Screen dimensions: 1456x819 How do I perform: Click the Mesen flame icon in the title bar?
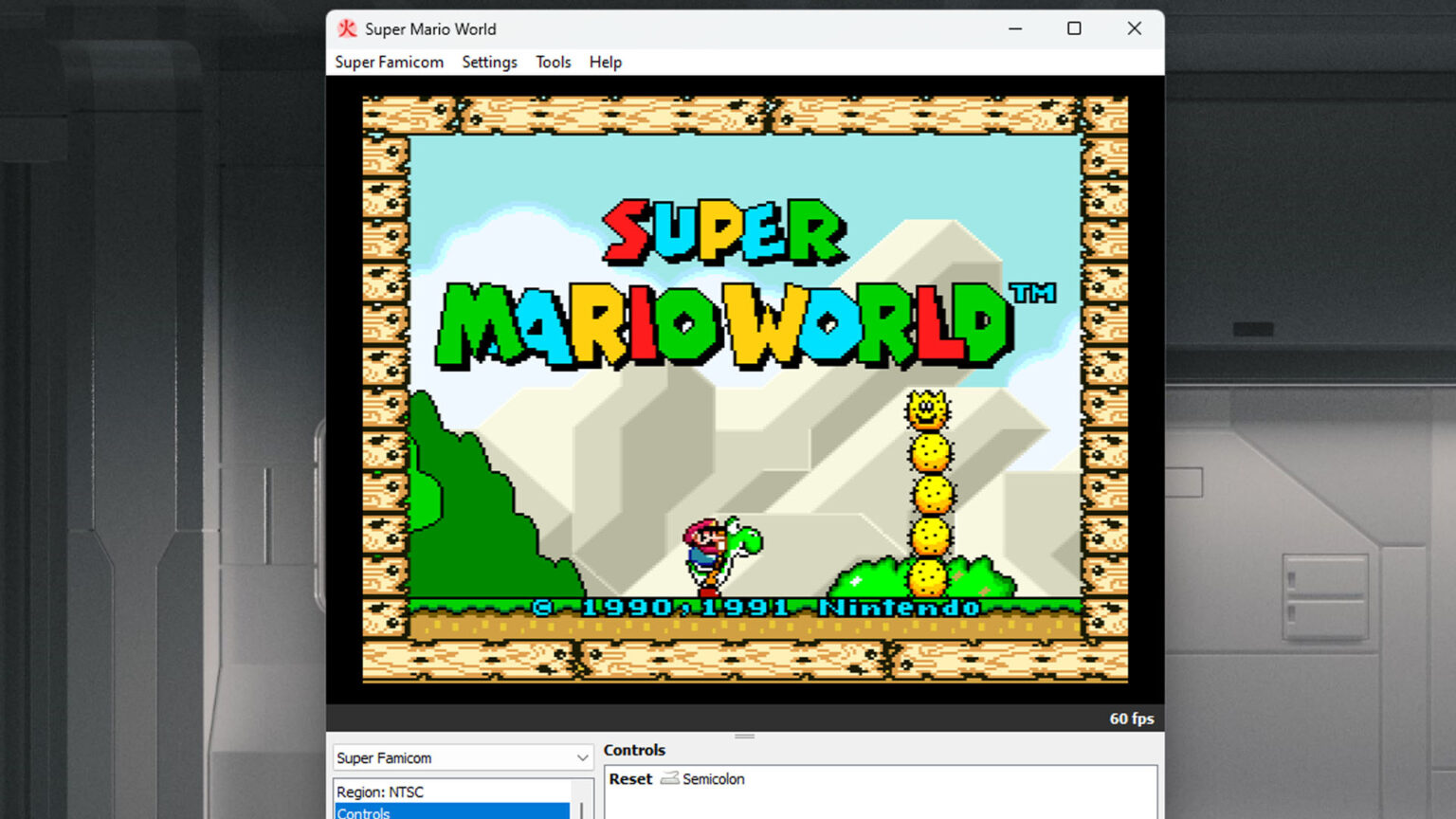click(x=347, y=29)
